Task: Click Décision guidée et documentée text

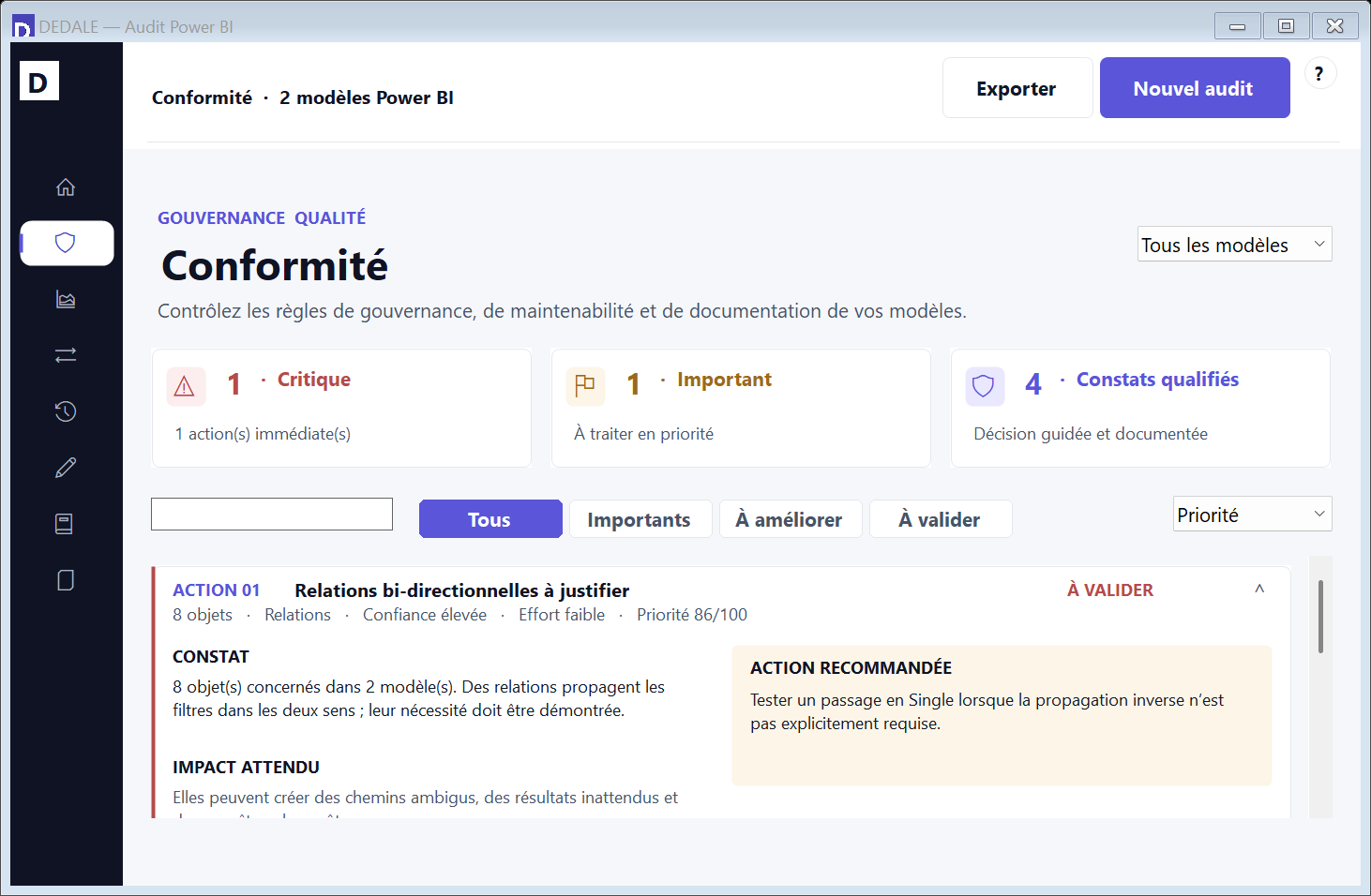Action: point(1091,434)
